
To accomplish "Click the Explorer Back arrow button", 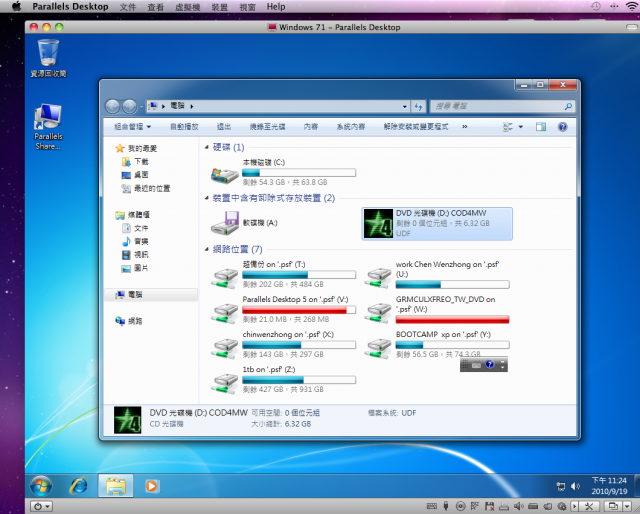I will (113, 107).
